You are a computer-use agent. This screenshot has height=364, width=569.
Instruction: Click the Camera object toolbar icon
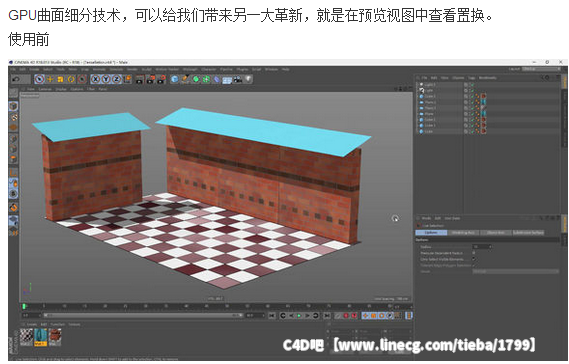point(238,79)
